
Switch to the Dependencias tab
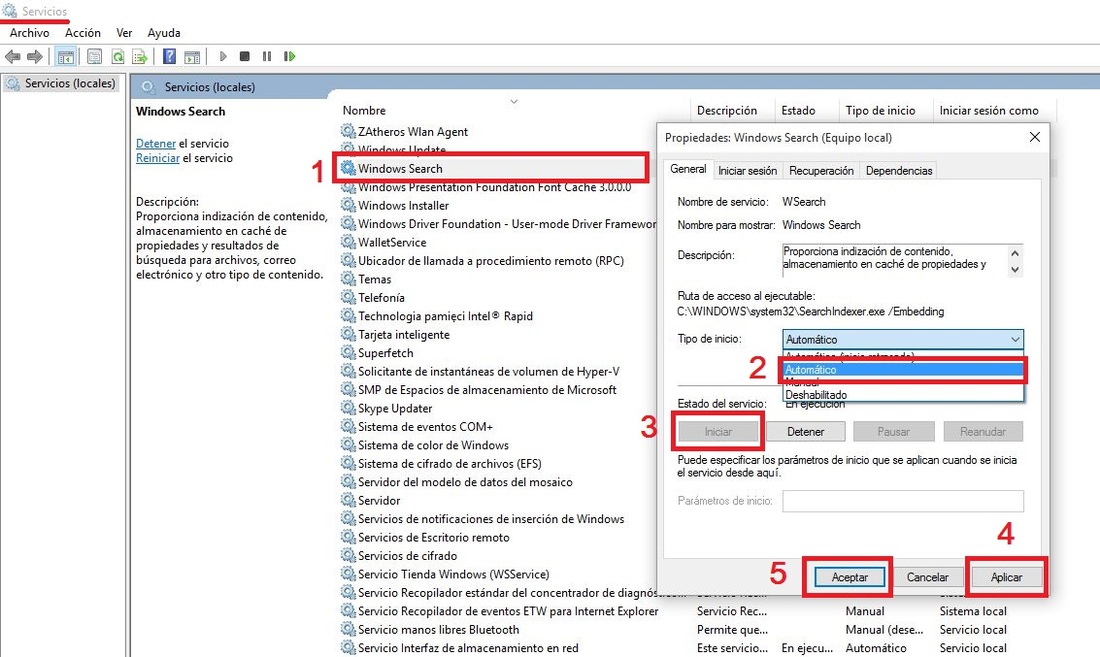tap(899, 170)
